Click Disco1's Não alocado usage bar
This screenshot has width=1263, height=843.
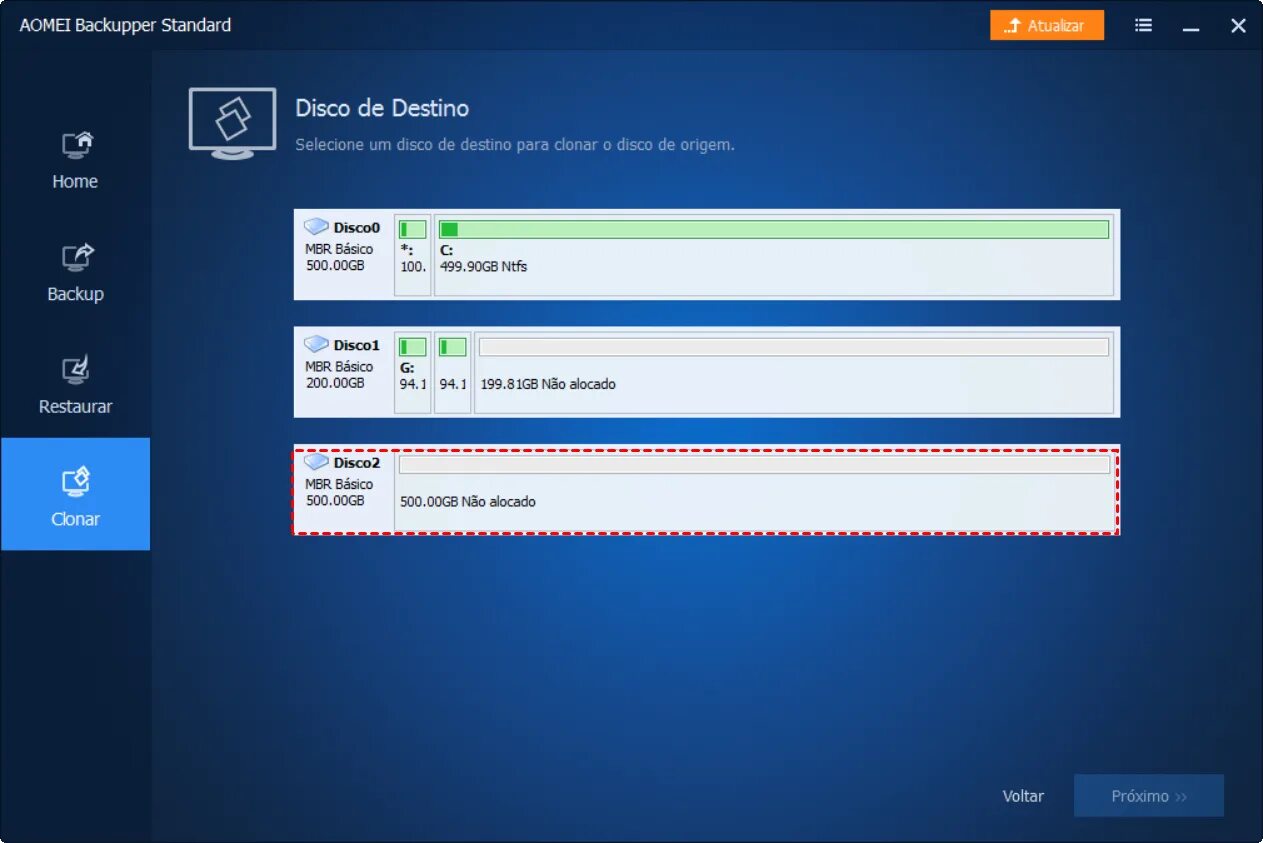point(794,347)
